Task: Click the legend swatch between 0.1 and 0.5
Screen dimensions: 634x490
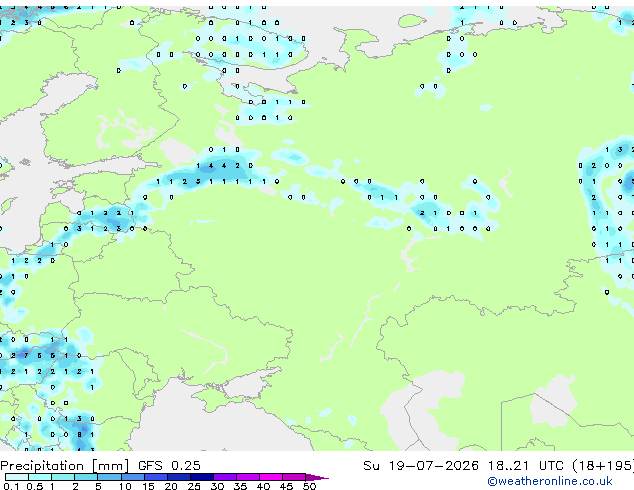Action: pos(17,477)
